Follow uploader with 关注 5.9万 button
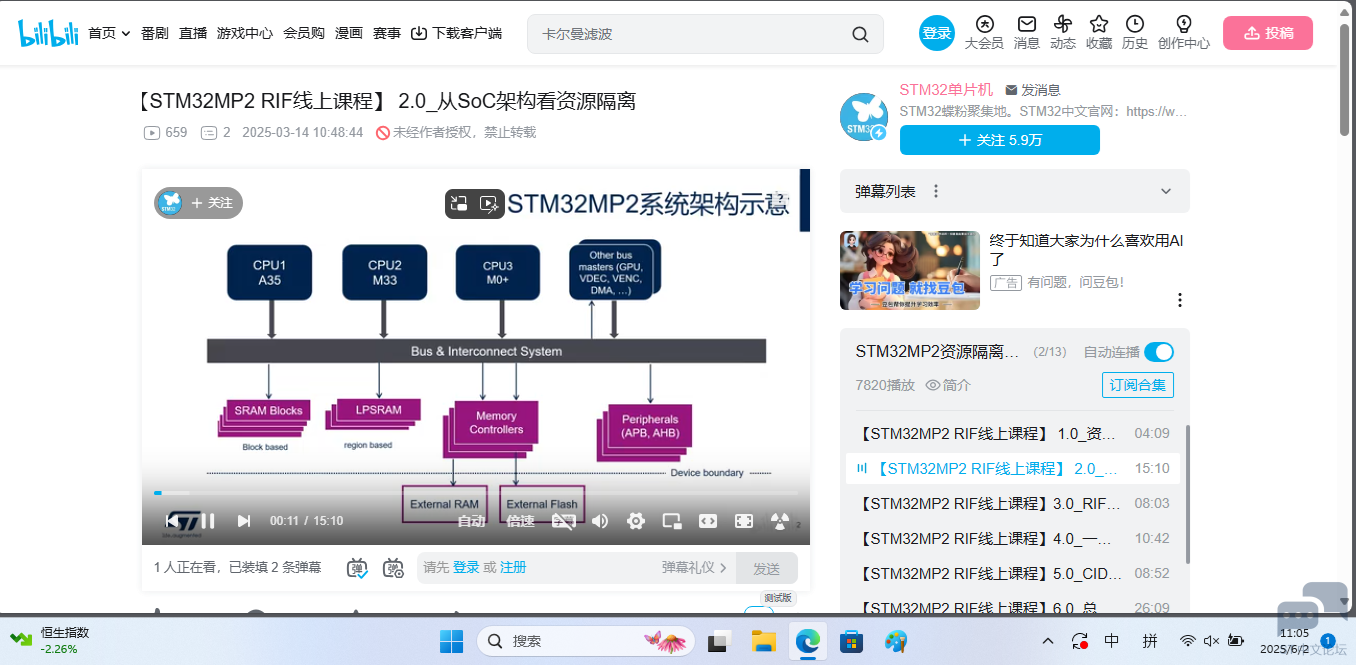The image size is (1356, 665). 1000,140
